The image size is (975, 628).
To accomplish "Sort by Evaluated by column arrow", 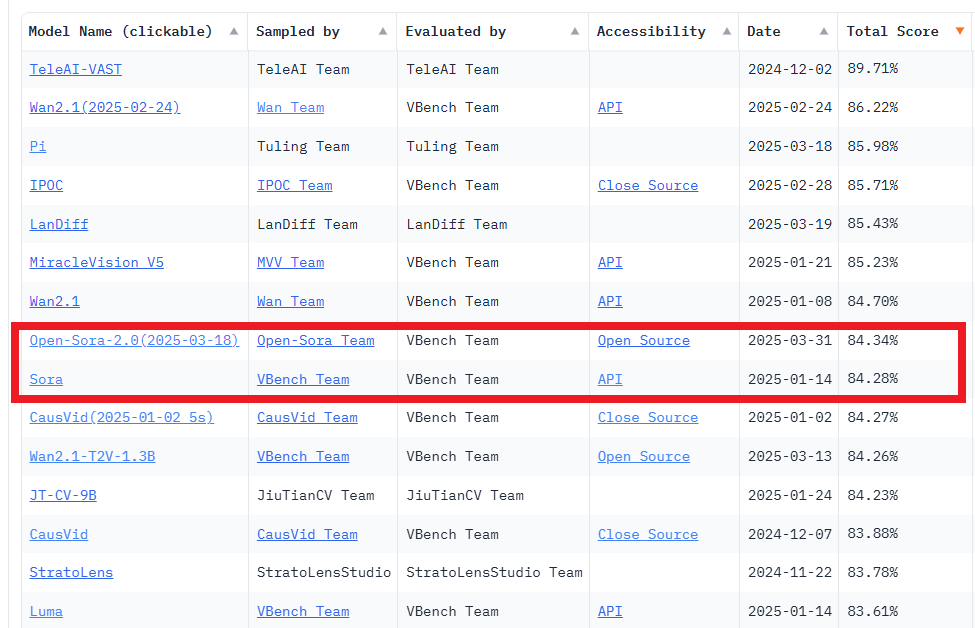I will (x=575, y=31).
